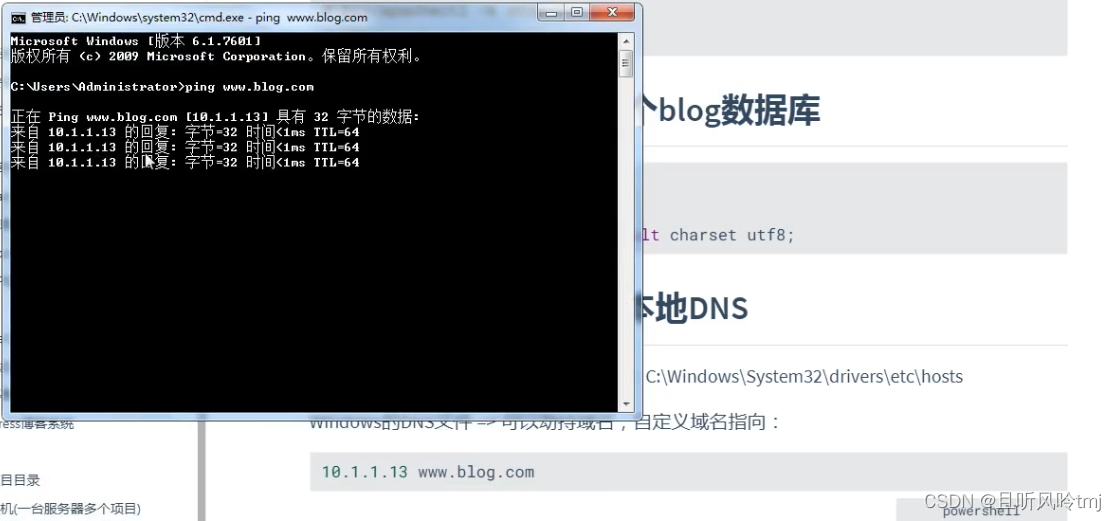Open the 一台服务器多个项目 sidebar entry
The image size is (1116, 521).
pos(70,509)
